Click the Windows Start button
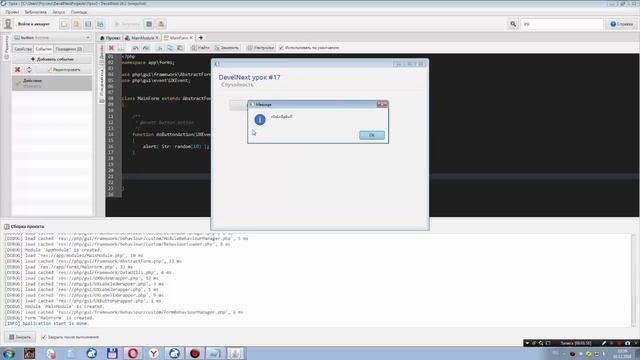 click(9, 353)
